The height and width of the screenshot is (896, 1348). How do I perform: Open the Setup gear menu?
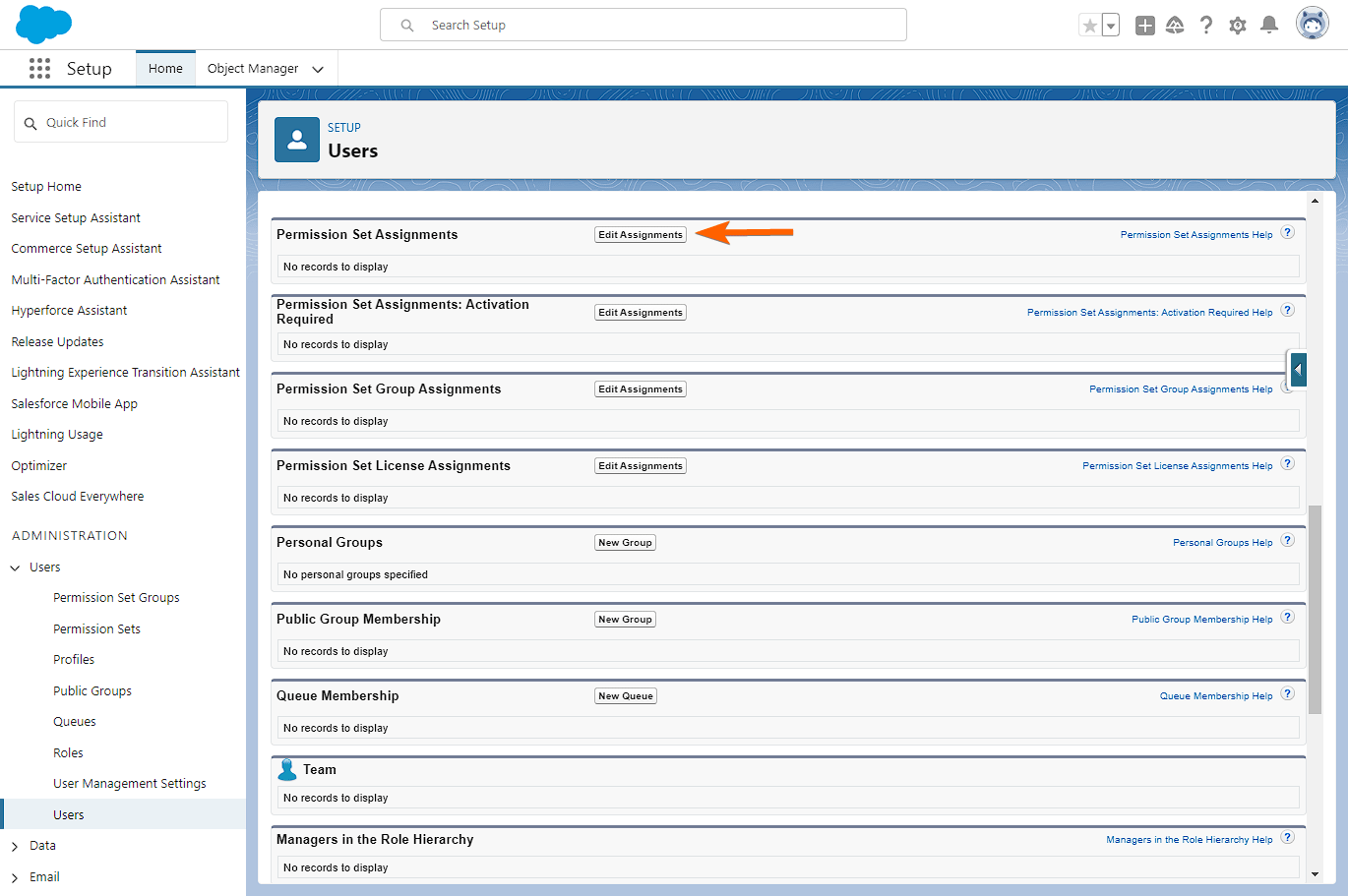tap(1238, 26)
